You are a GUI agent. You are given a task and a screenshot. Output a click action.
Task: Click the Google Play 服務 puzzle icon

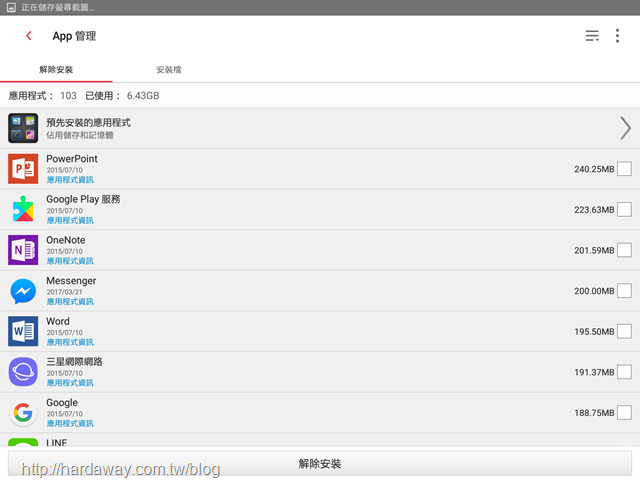(23, 209)
